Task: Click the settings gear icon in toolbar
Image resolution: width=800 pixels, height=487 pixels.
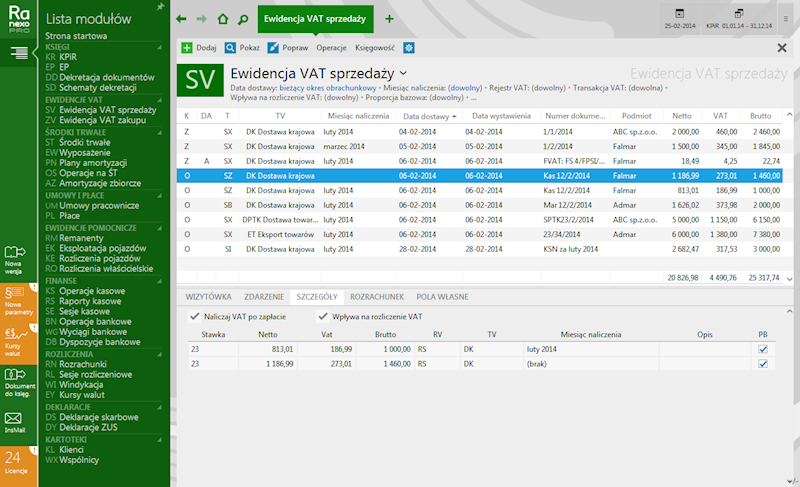Action: 409,47
